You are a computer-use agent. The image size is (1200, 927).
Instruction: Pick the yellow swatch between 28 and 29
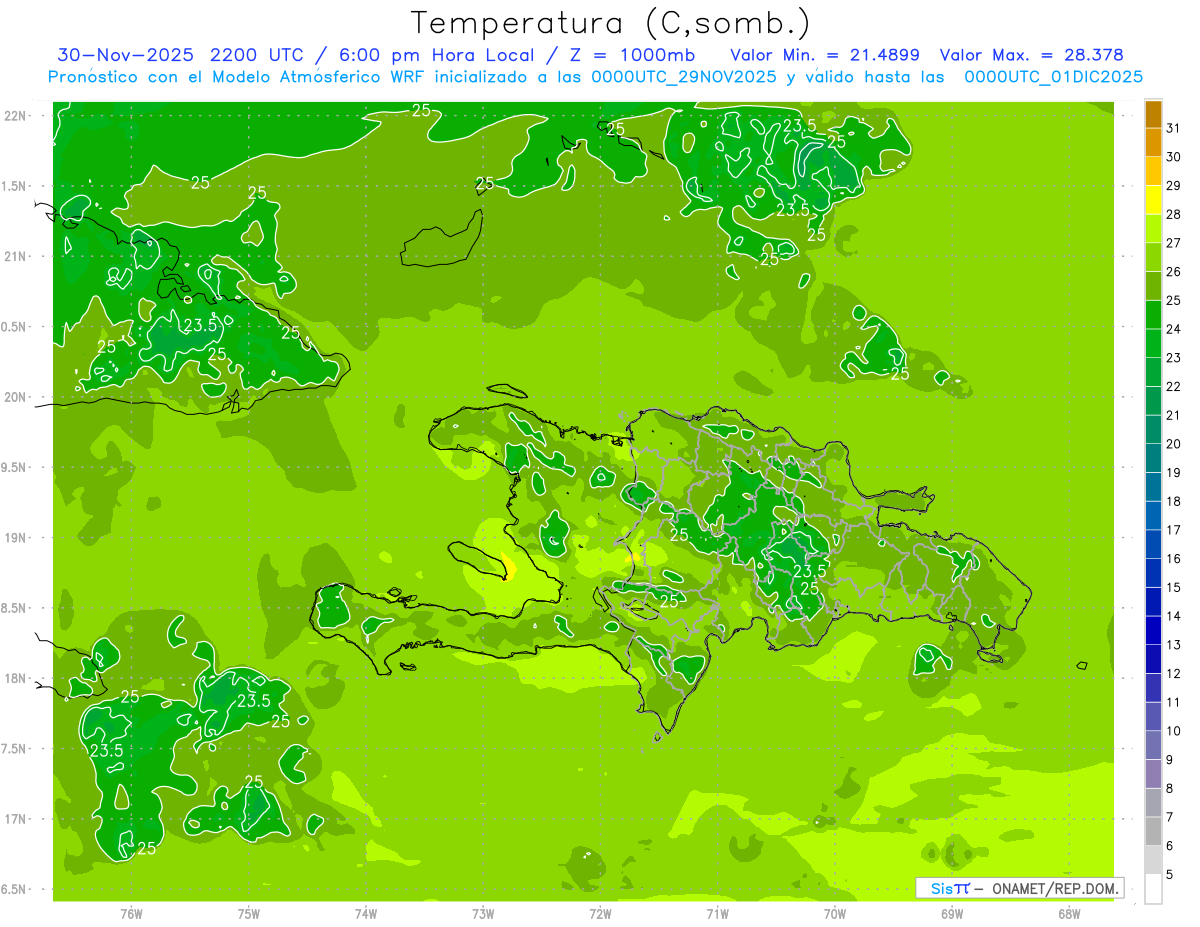pos(1153,200)
